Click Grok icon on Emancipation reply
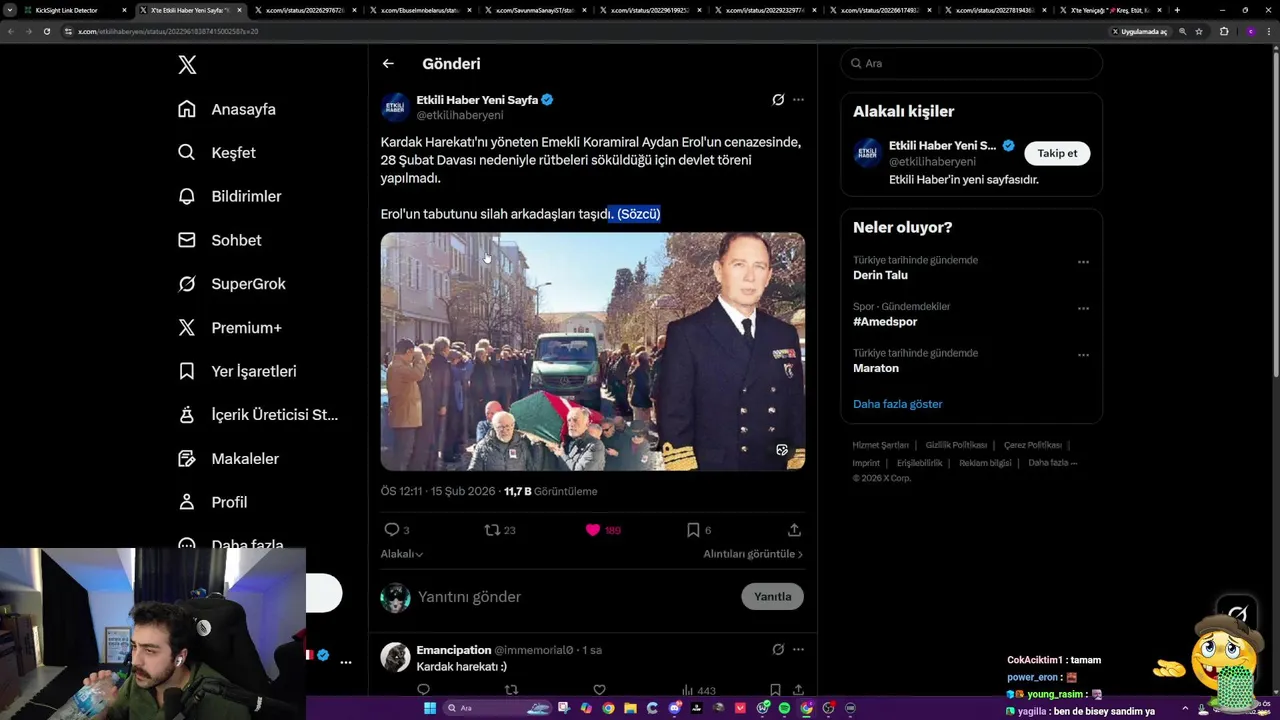The height and width of the screenshot is (720, 1280). tap(778, 650)
